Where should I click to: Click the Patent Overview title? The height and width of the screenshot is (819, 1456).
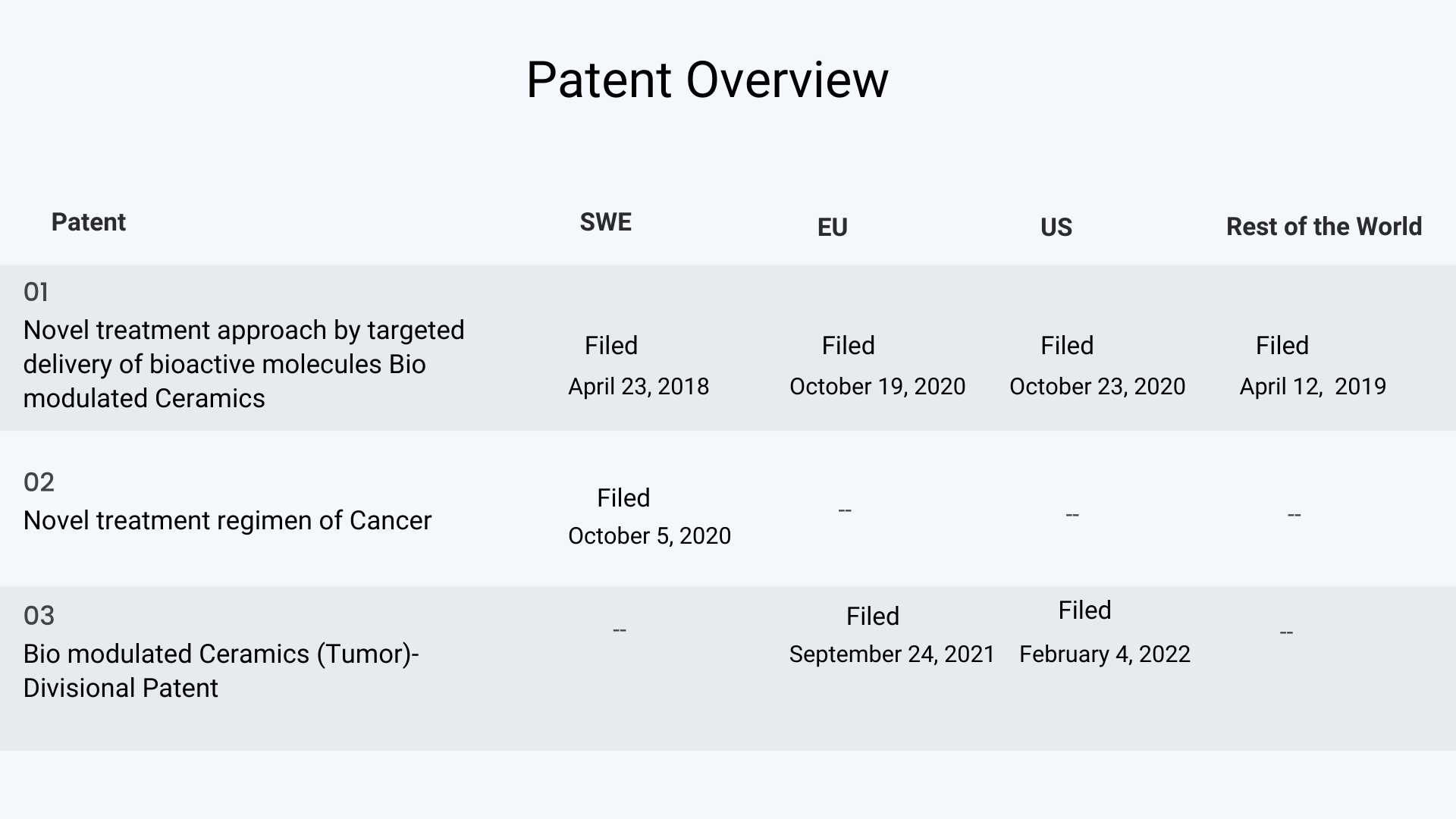(707, 80)
